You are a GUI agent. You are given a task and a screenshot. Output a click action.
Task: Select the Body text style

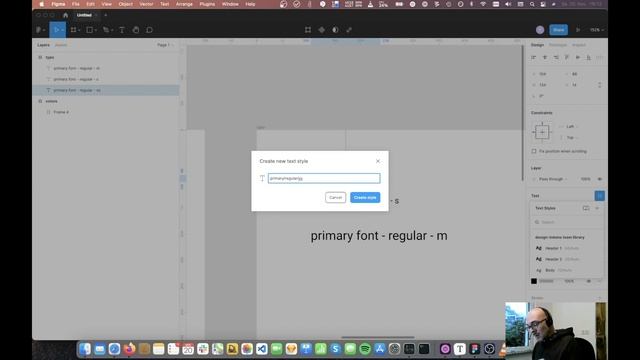[x=567, y=270]
